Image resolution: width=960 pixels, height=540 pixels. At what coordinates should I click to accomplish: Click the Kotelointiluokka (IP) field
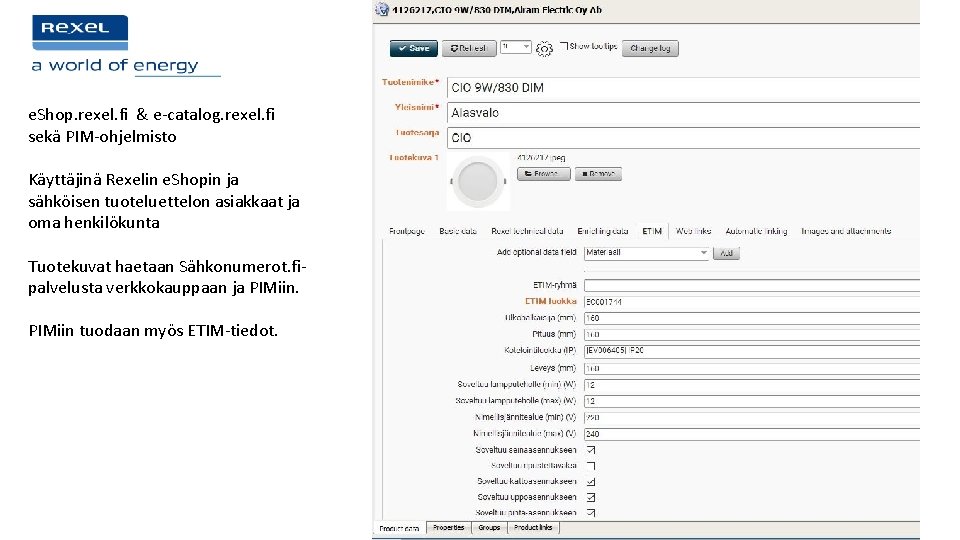click(x=752, y=351)
